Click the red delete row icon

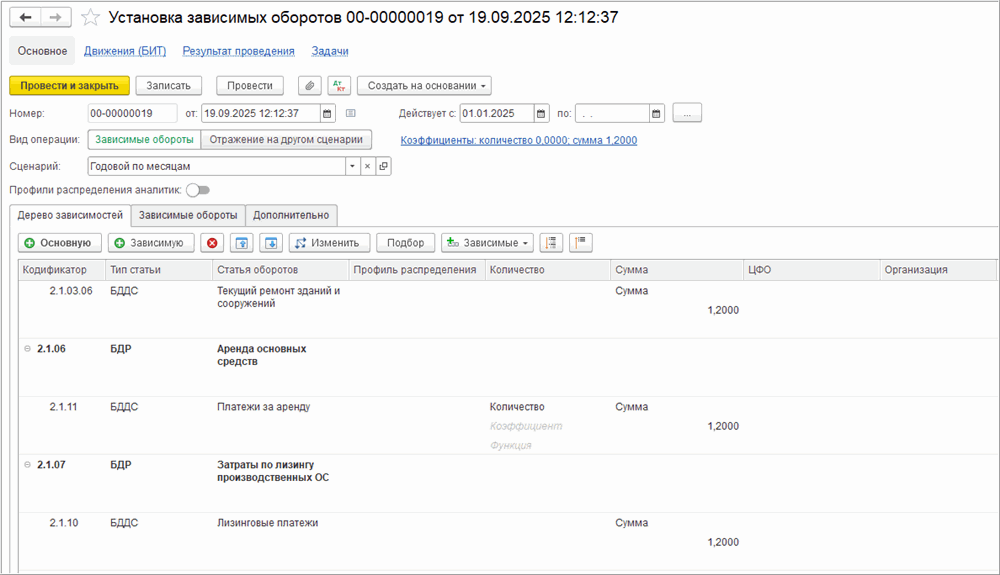(211, 243)
